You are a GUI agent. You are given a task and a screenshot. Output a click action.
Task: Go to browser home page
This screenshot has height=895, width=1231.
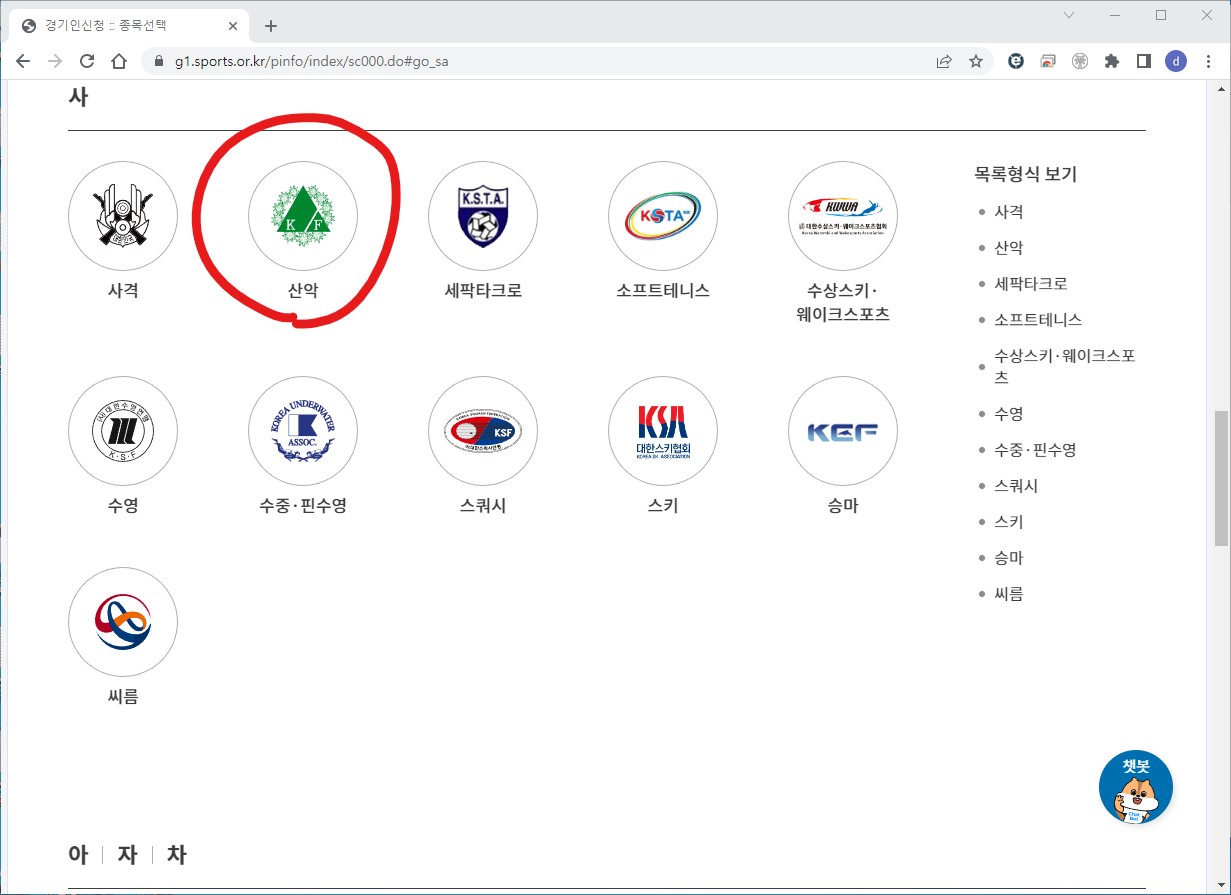click(119, 61)
